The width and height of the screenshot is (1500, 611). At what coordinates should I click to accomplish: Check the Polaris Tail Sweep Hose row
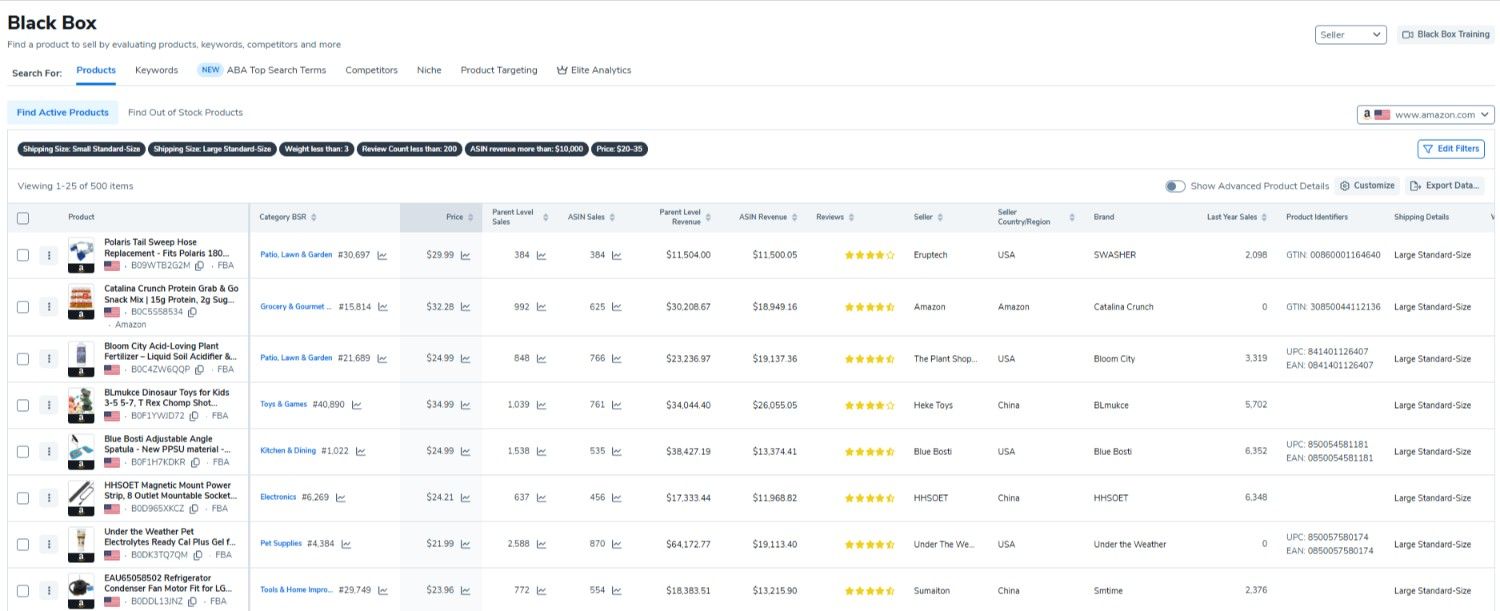tap(23, 255)
